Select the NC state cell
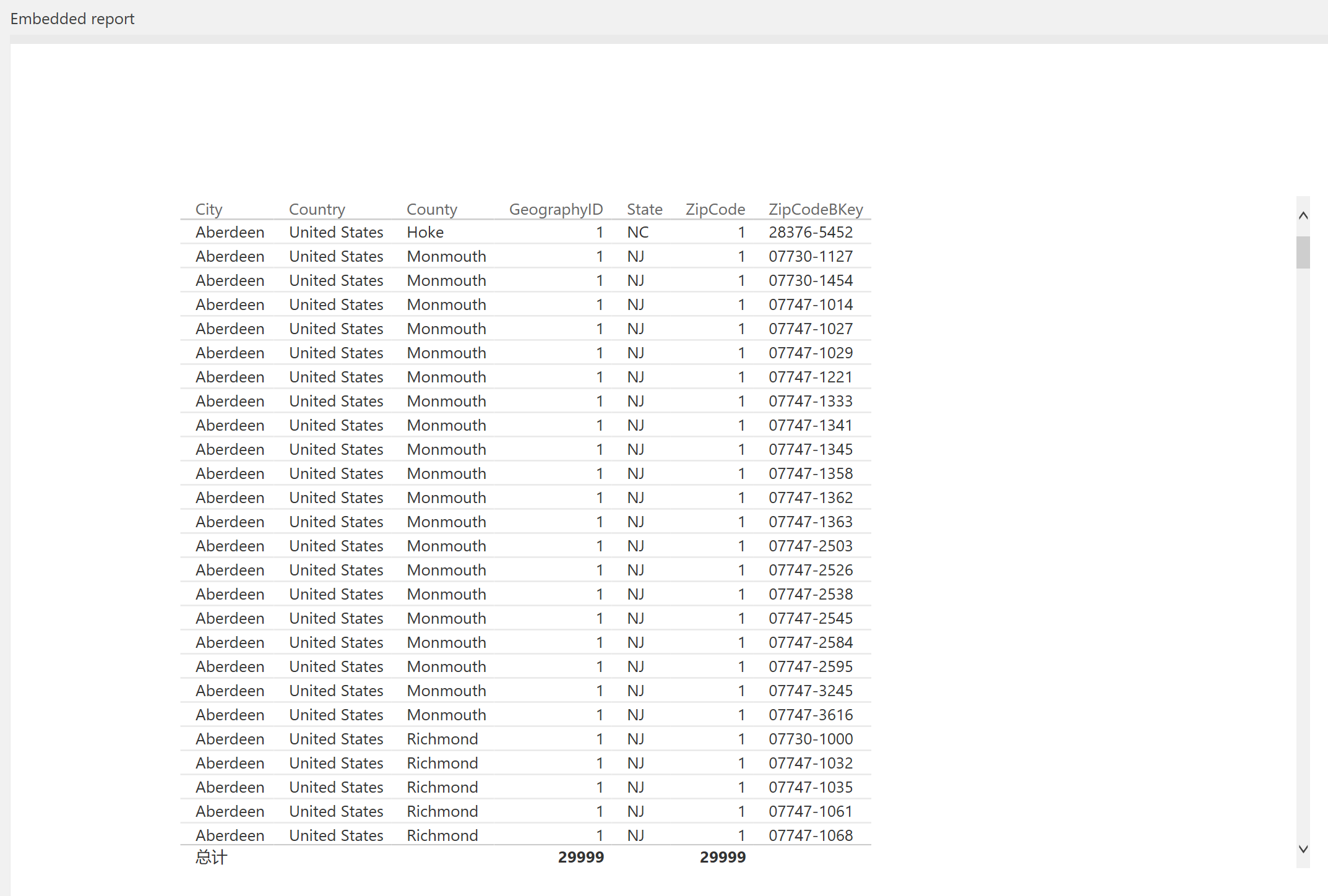Viewport: 1328px width, 896px height. click(x=637, y=232)
